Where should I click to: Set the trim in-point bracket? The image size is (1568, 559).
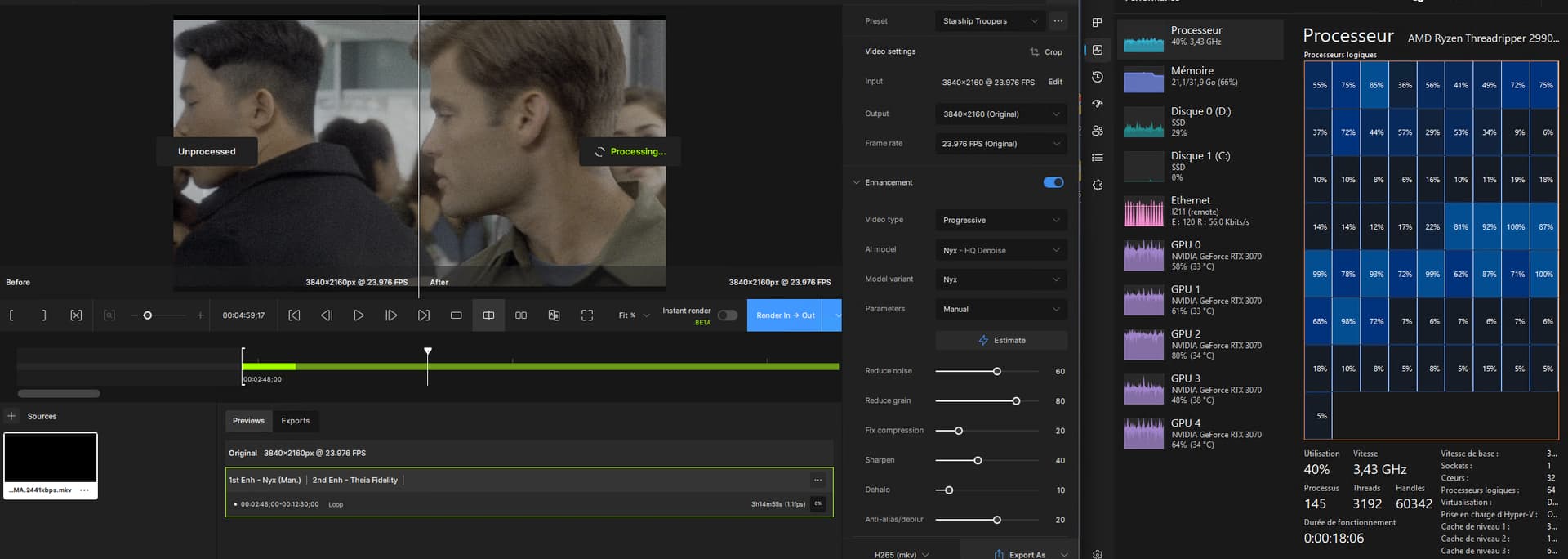[11, 315]
